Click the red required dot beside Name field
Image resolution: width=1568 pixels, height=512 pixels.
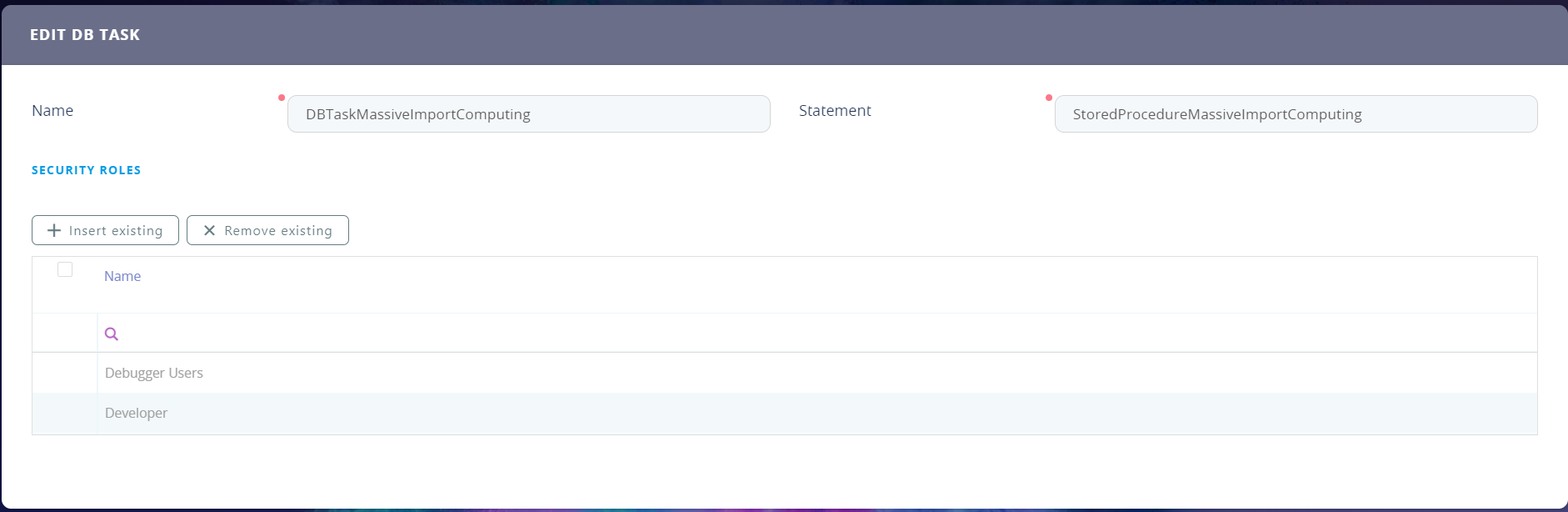(282, 98)
